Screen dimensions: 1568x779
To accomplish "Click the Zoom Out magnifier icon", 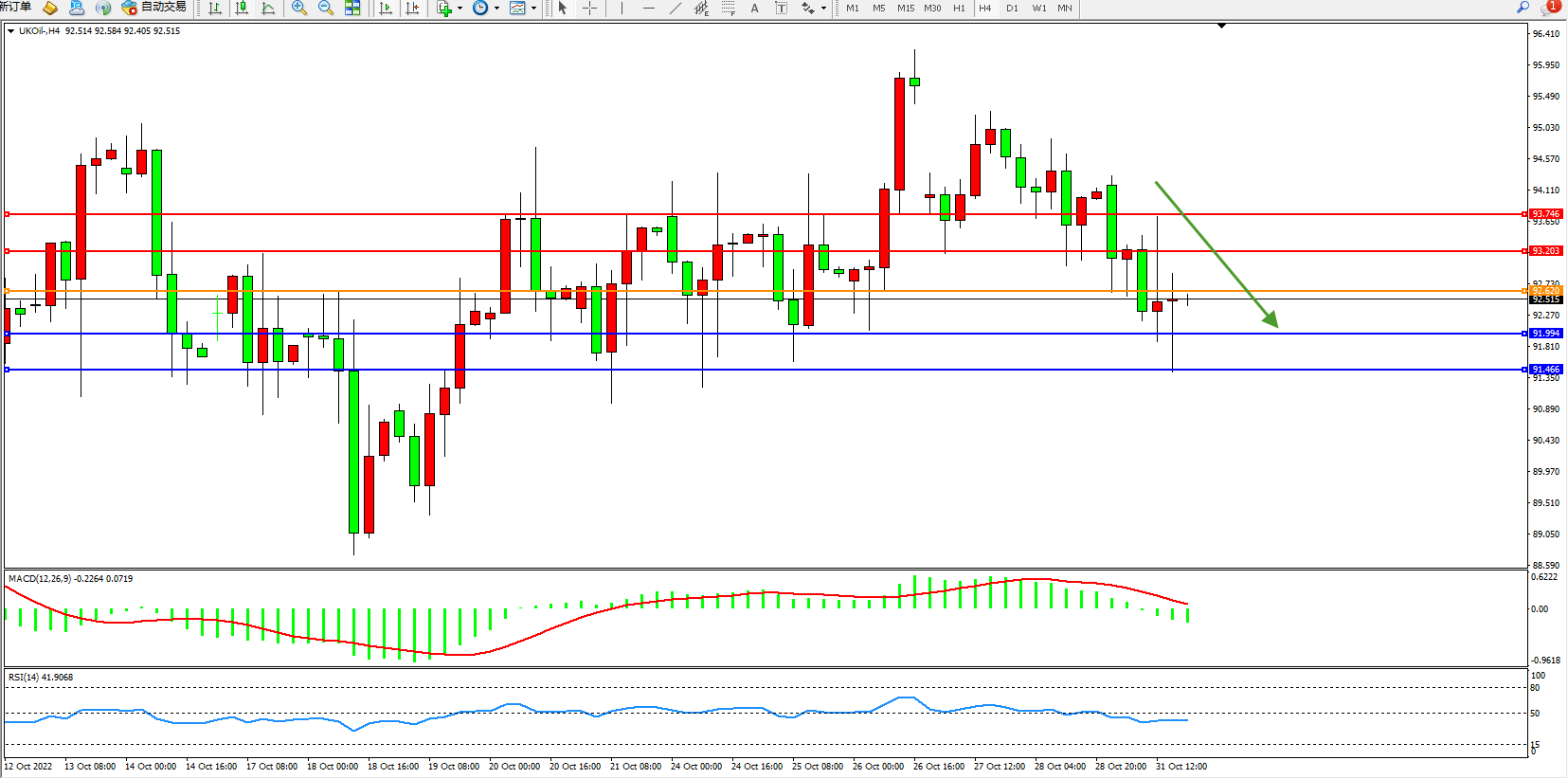I will click(326, 8).
